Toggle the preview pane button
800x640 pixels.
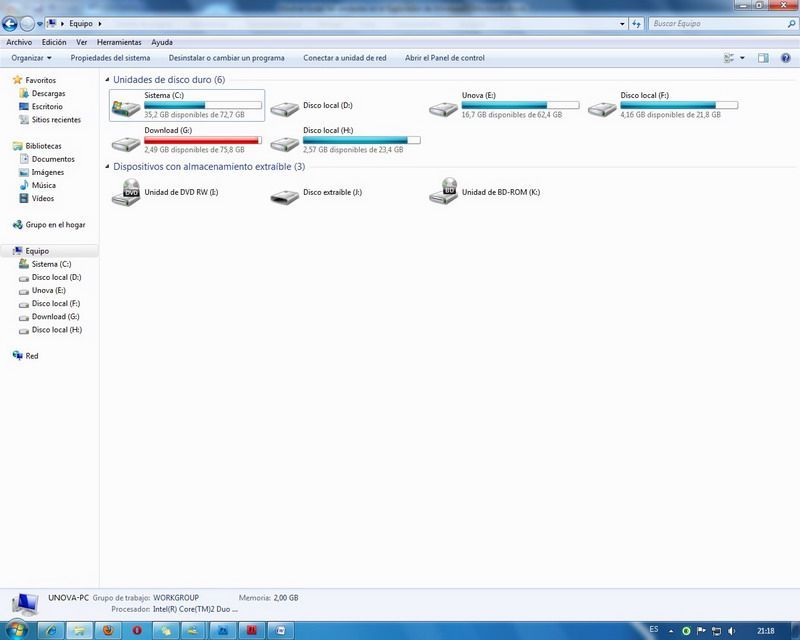coord(763,58)
